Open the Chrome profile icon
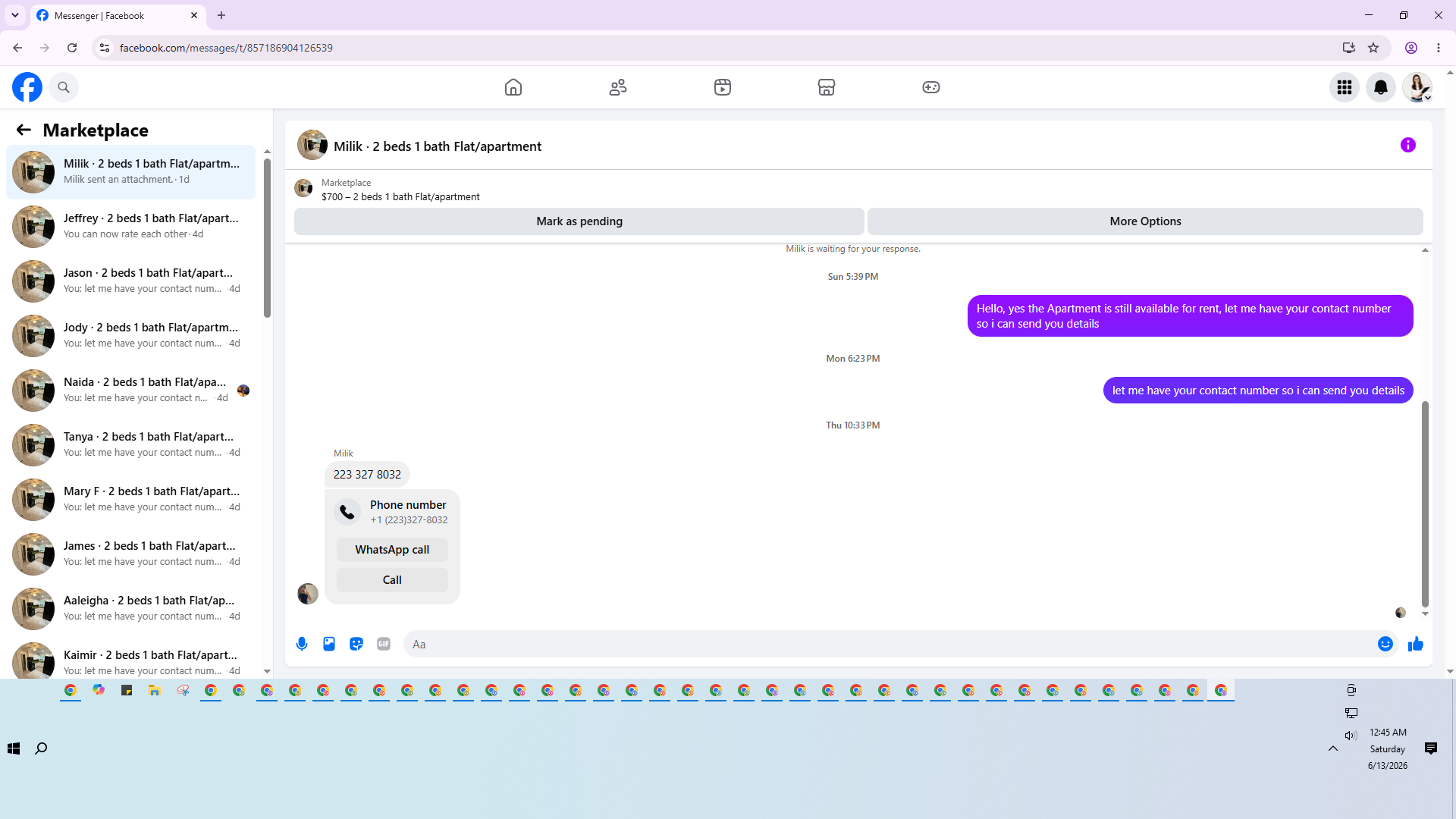 click(x=1411, y=48)
